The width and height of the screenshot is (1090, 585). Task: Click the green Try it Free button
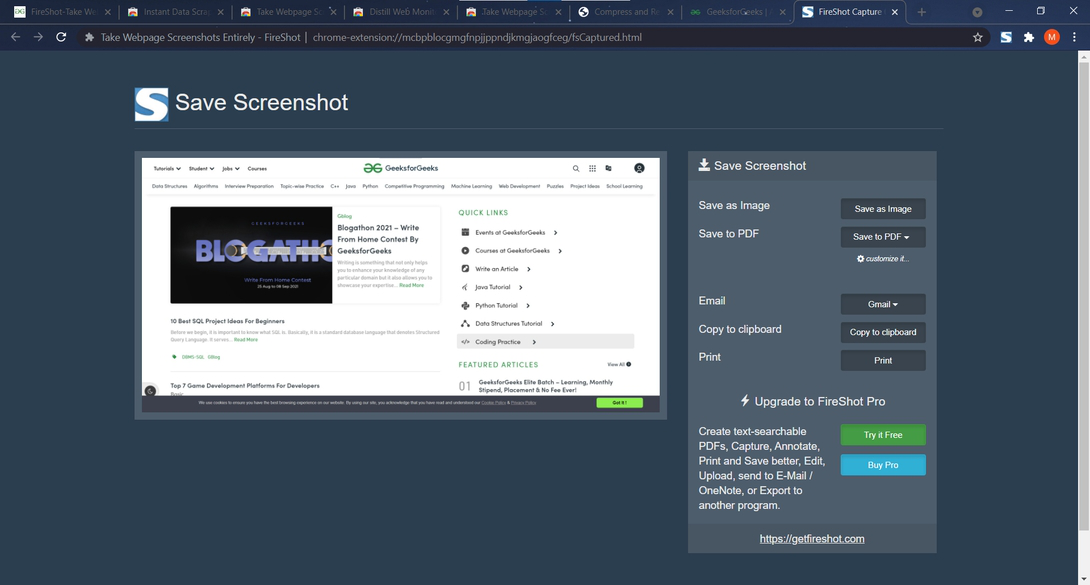click(x=883, y=435)
